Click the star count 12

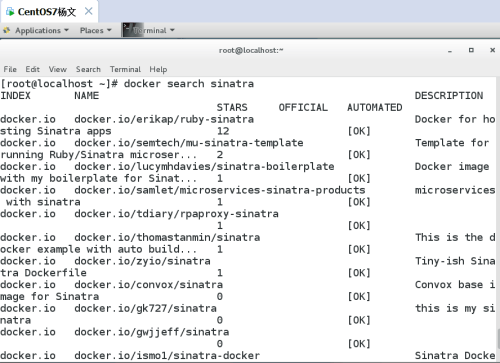pyautogui.click(x=223, y=131)
